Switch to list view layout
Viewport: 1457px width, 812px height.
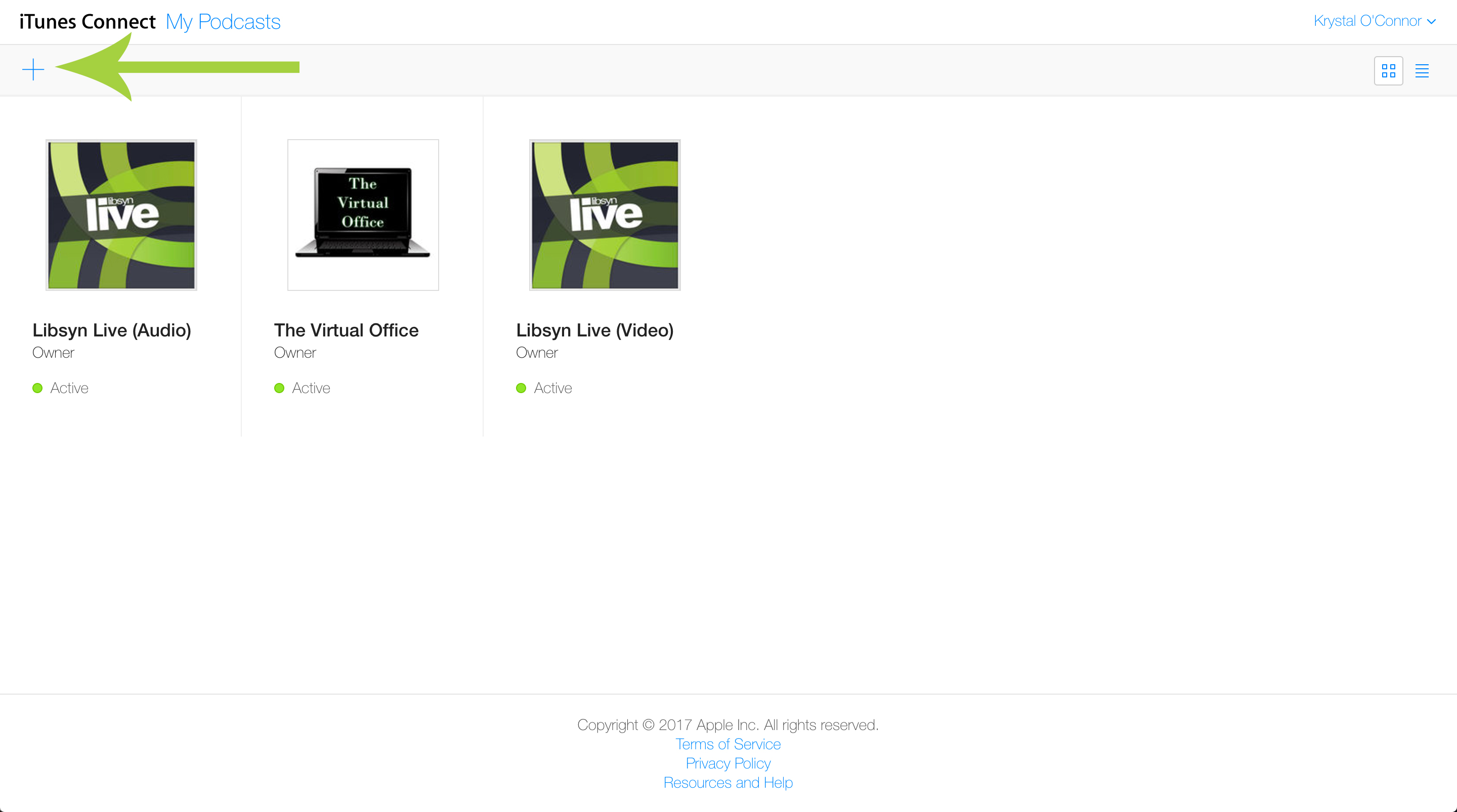click(x=1422, y=71)
